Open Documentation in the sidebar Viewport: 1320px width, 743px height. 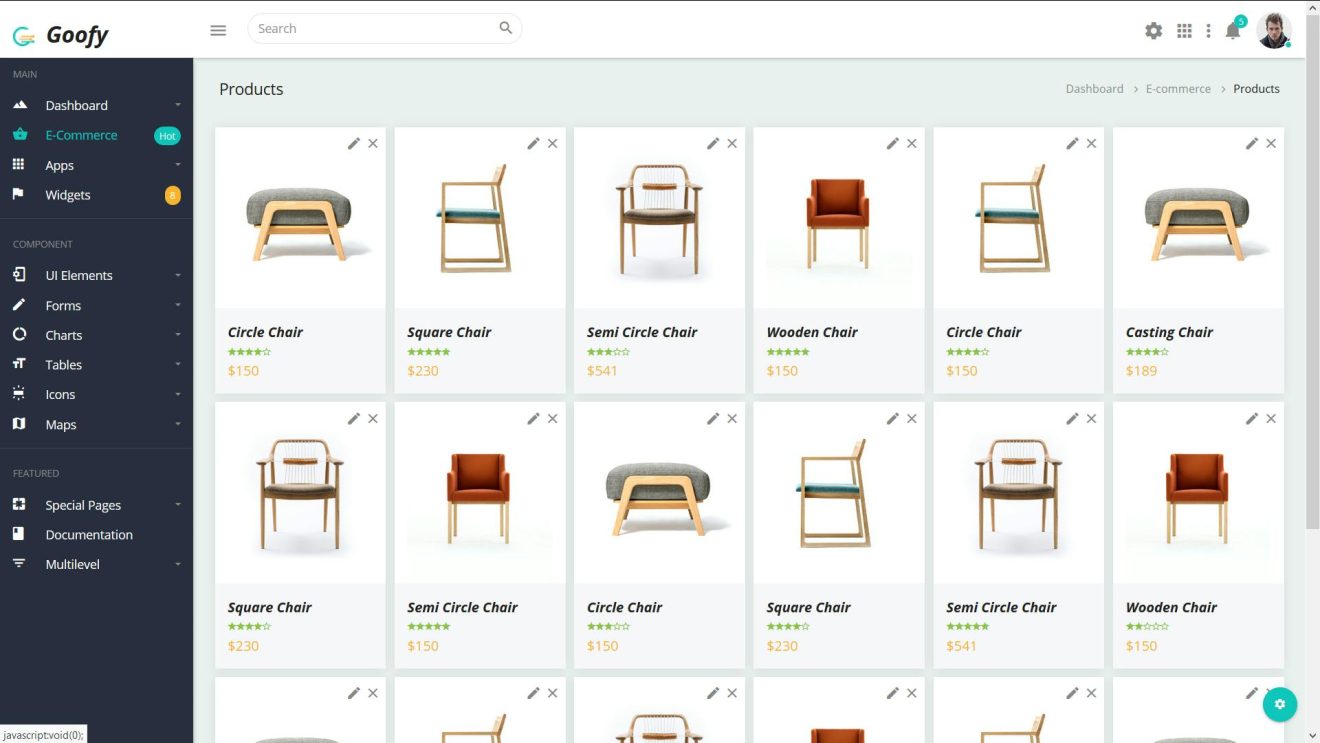point(89,535)
